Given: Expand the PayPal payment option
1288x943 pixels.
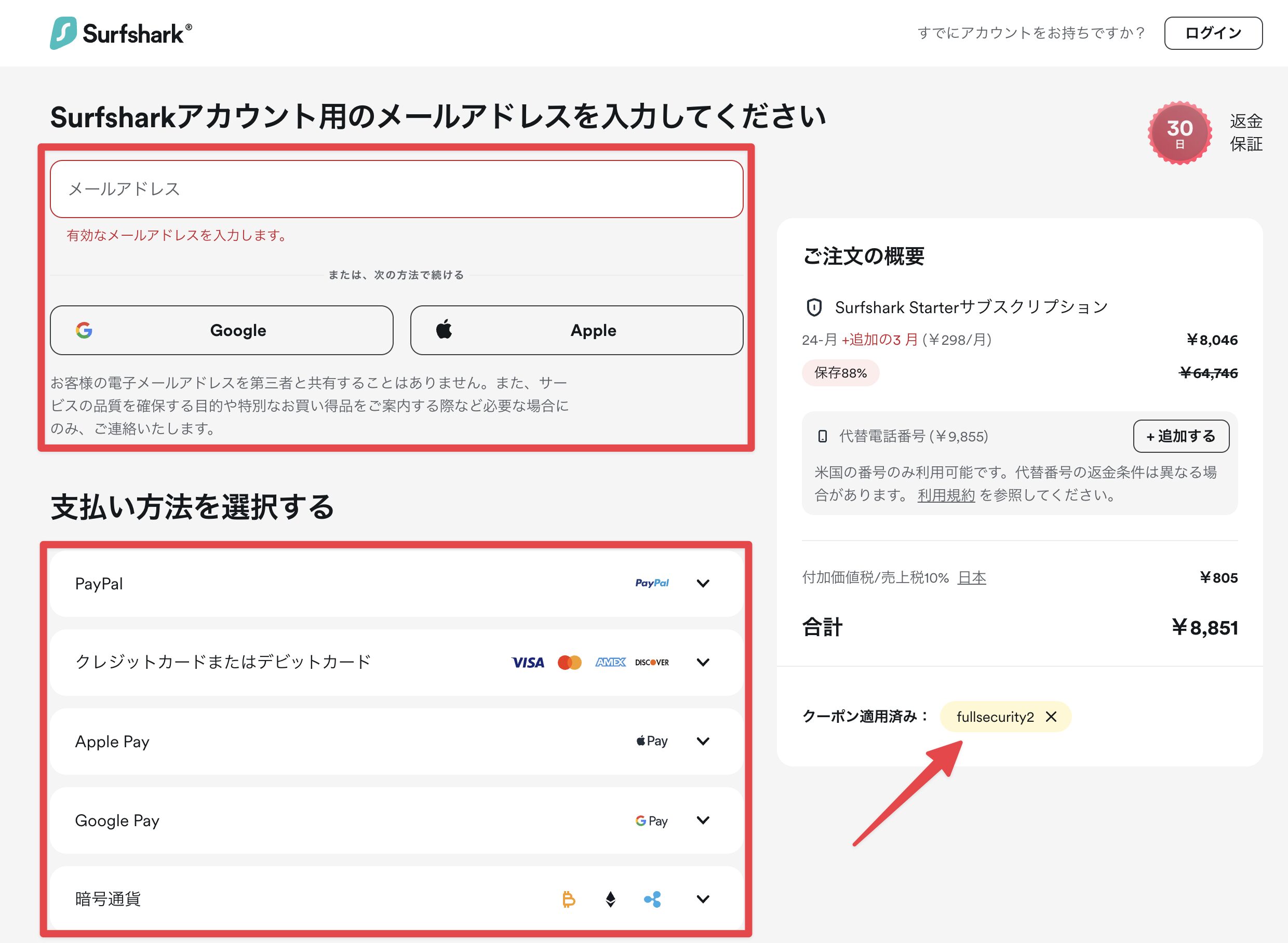Looking at the screenshot, I should pos(703,583).
